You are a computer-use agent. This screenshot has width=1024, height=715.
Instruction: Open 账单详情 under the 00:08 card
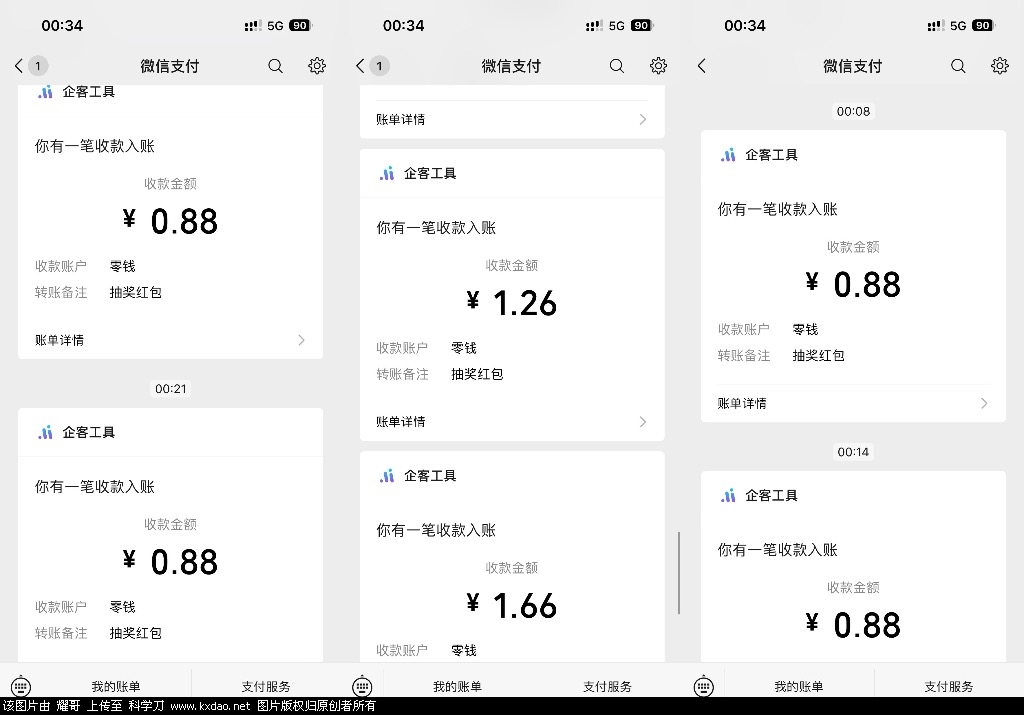pyautogui.click(x=853, y=404)
